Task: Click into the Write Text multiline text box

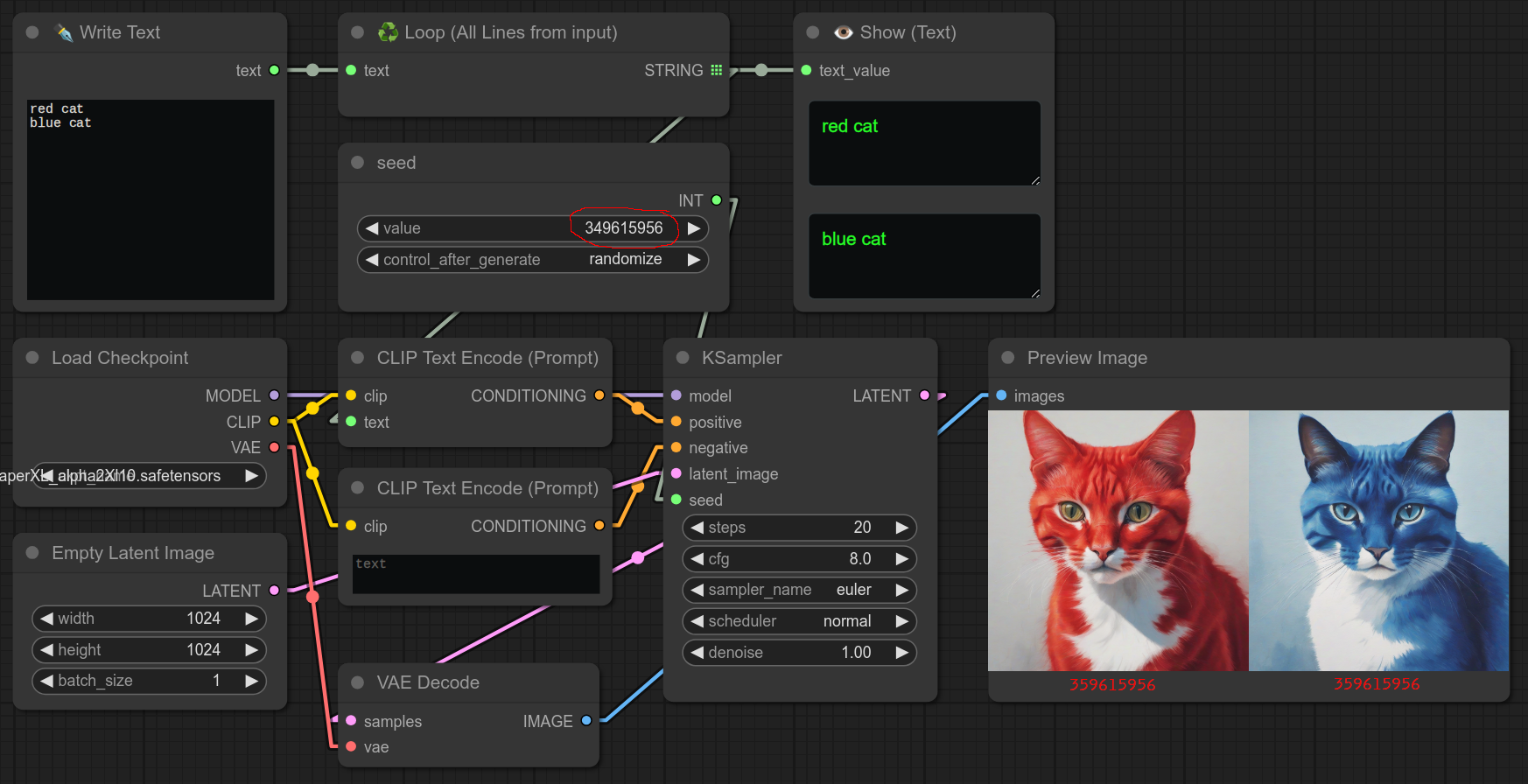Action: coord(151,199)
